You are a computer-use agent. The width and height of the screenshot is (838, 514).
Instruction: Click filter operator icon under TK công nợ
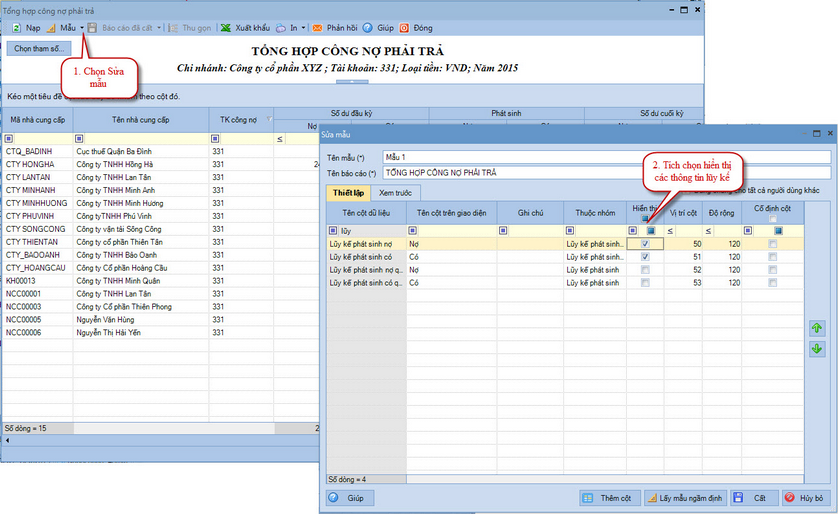coord(215,138)
